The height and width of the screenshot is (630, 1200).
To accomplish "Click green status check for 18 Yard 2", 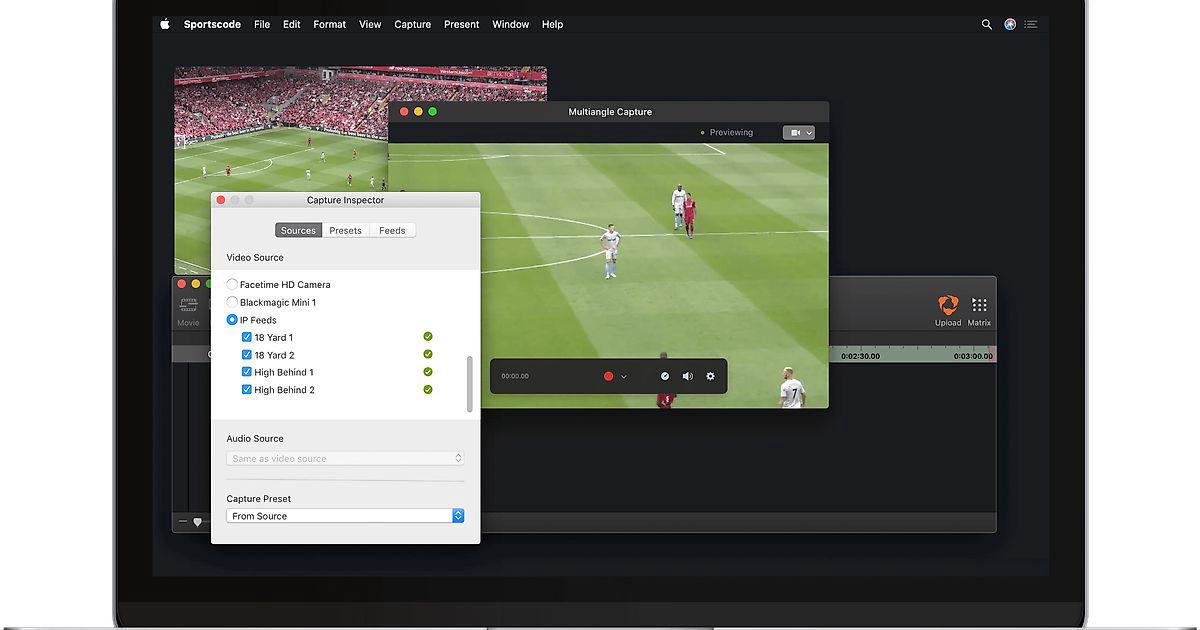I will click(x=428, y=354).
